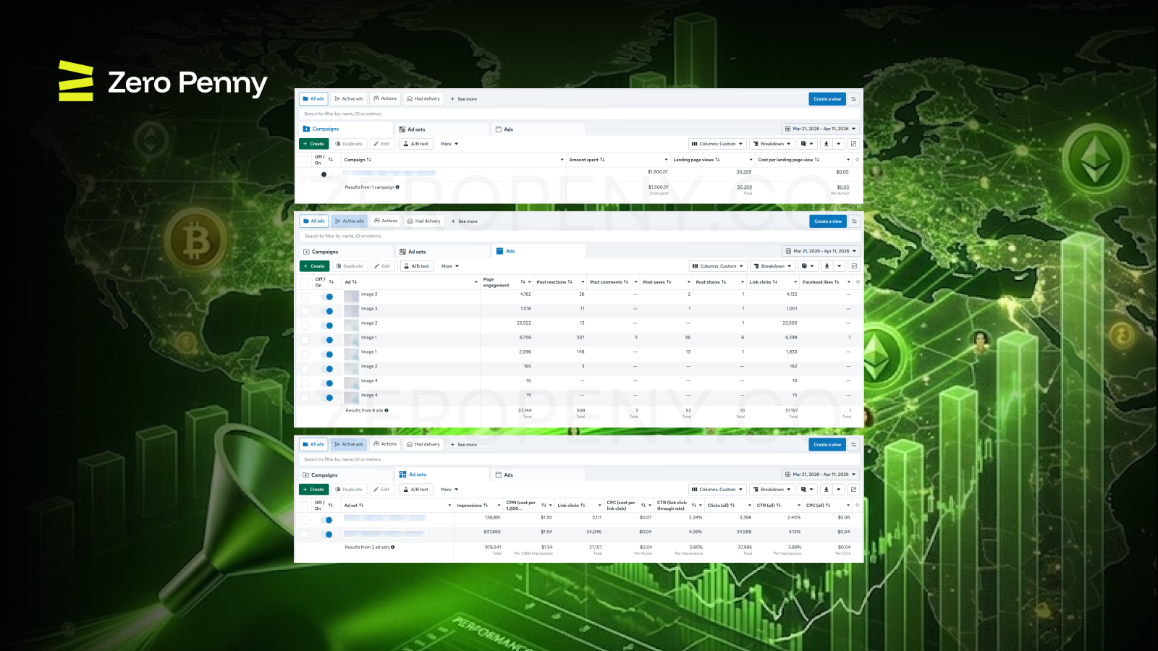Open the CTR (all) column dropdown arrow

[798, 505]
